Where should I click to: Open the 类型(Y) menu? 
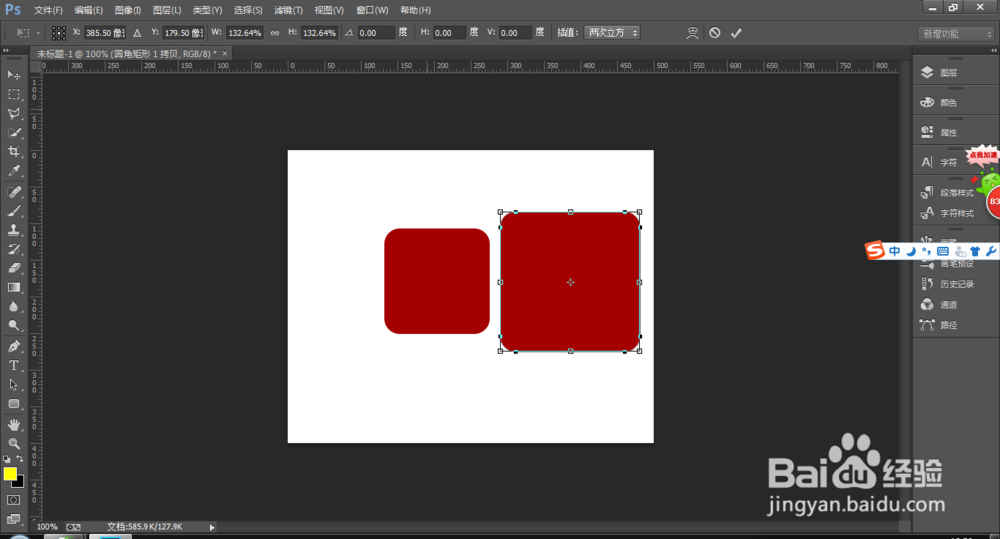tap(207, 10)
